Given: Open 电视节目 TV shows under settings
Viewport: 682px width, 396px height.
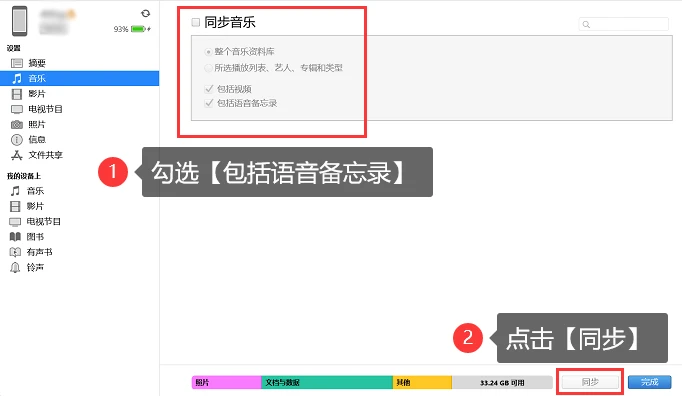Looking at the screenshot, I should pos(37,109).
